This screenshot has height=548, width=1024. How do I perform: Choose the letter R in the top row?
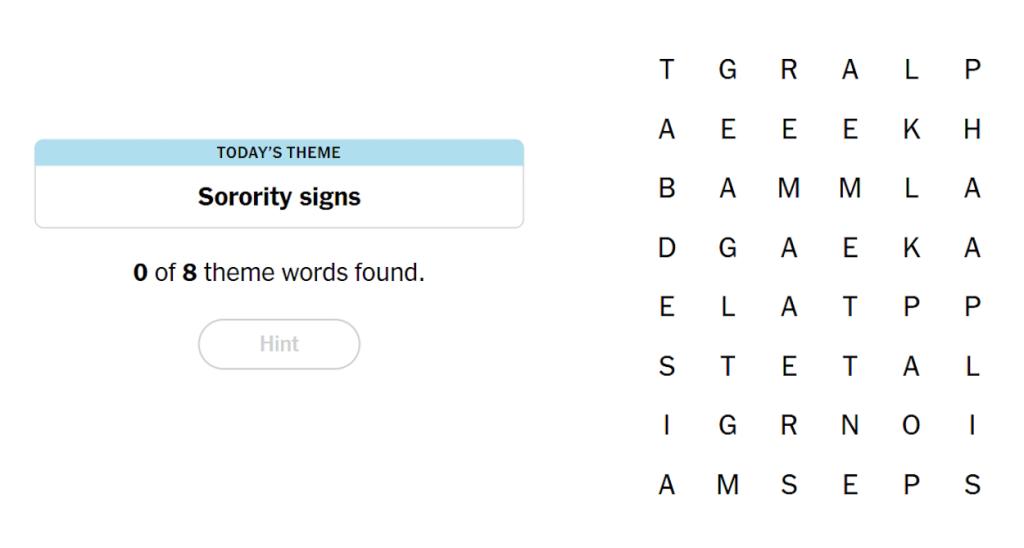(789, 70)
